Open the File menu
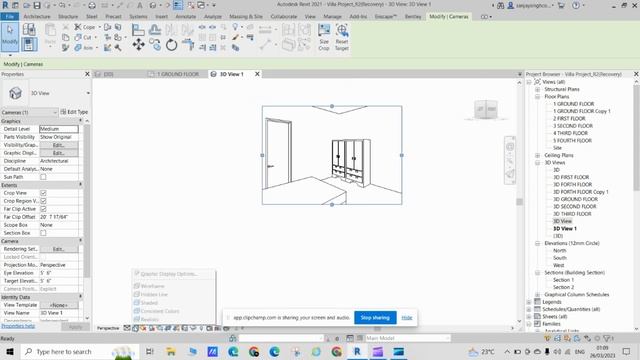 10,17
